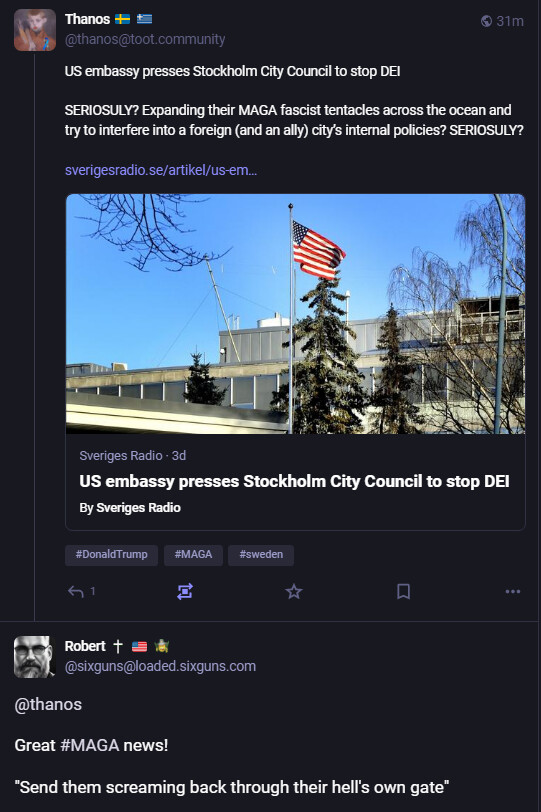
Task: Click the 31m post timestamp
Action: point(509,21)
